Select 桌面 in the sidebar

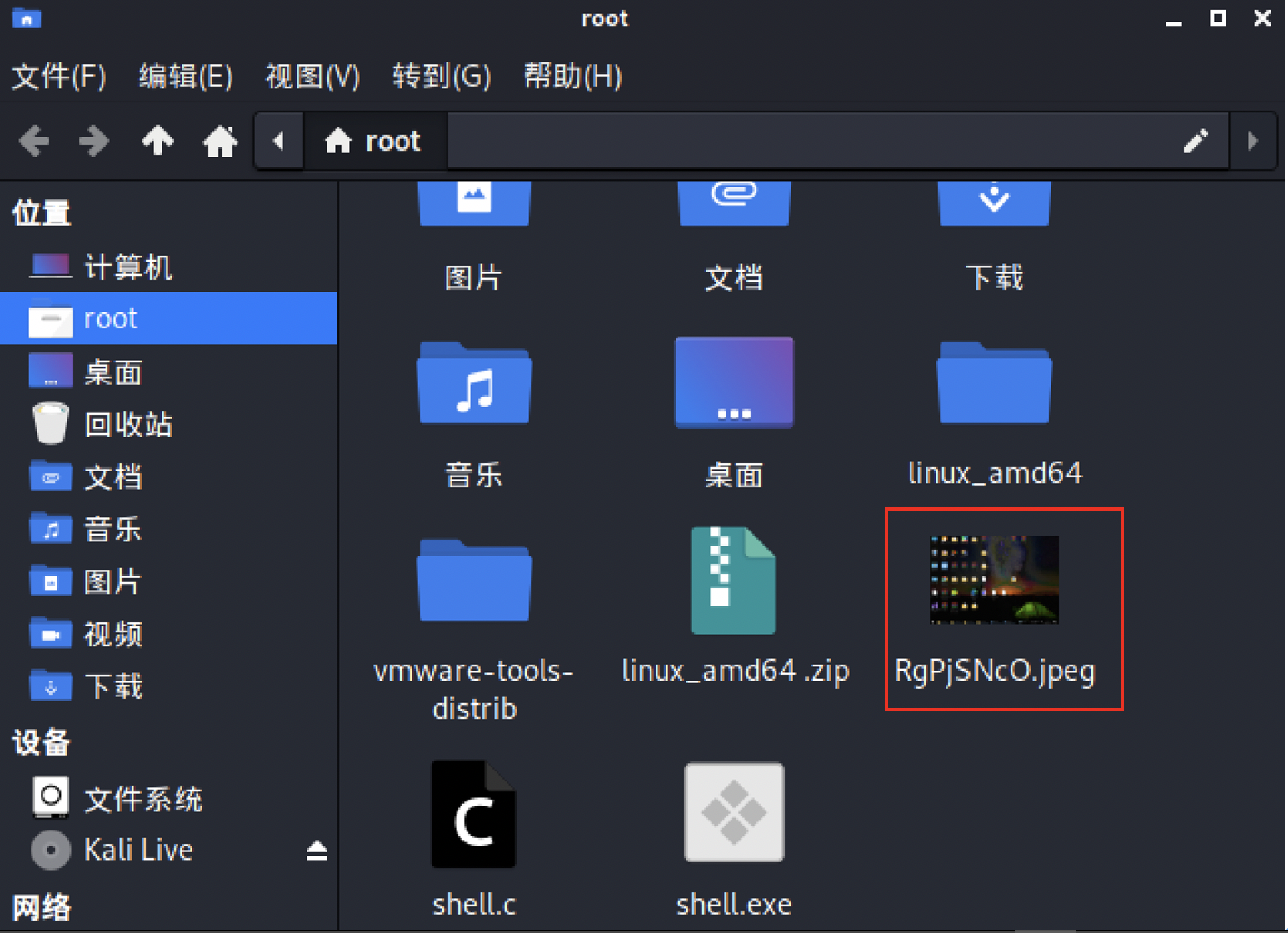(x=169, y=372)
